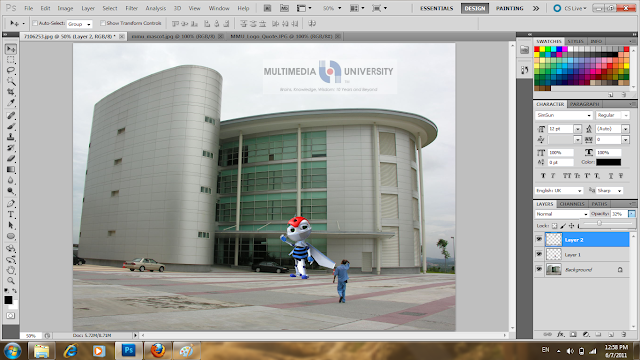Select the Pen tool
640x360 pixels.
(11, 203)
